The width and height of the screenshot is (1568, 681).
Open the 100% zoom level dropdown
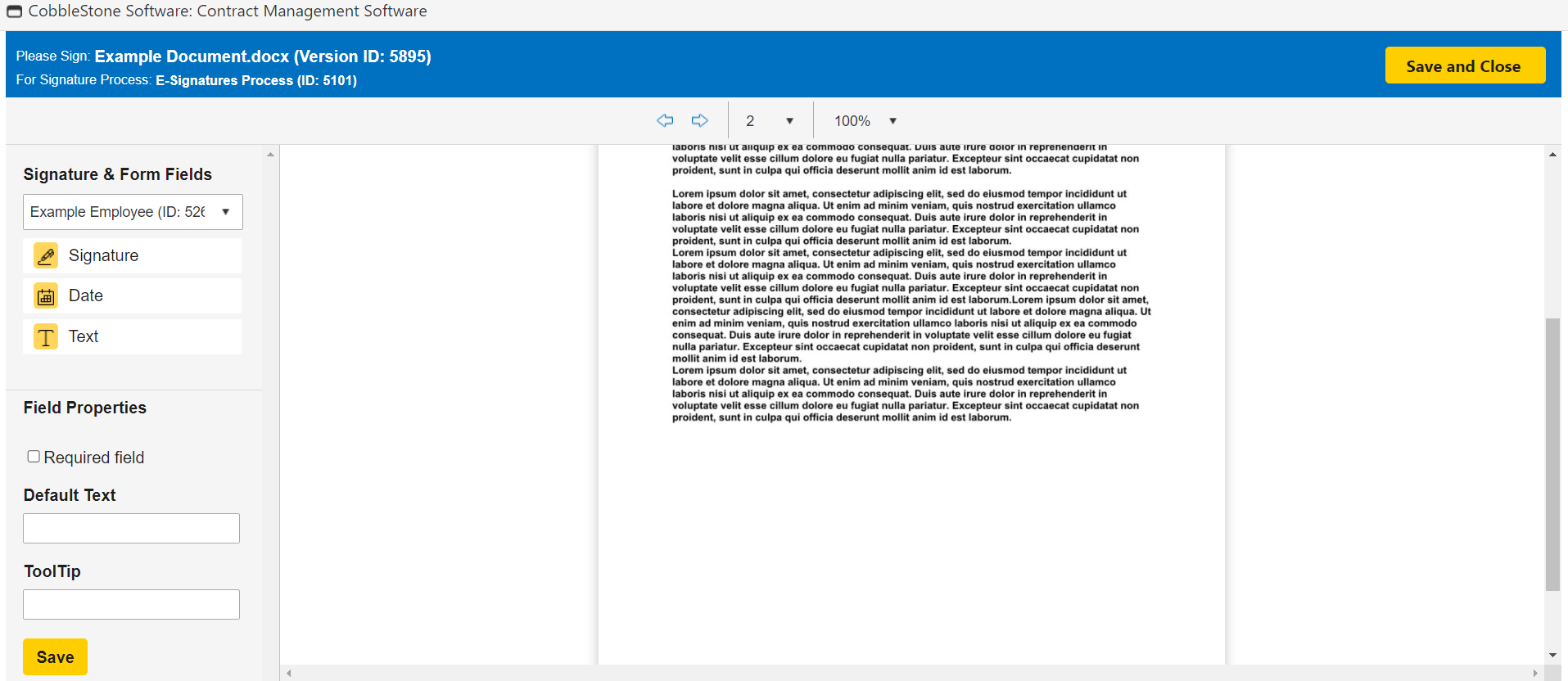point(865,121)
